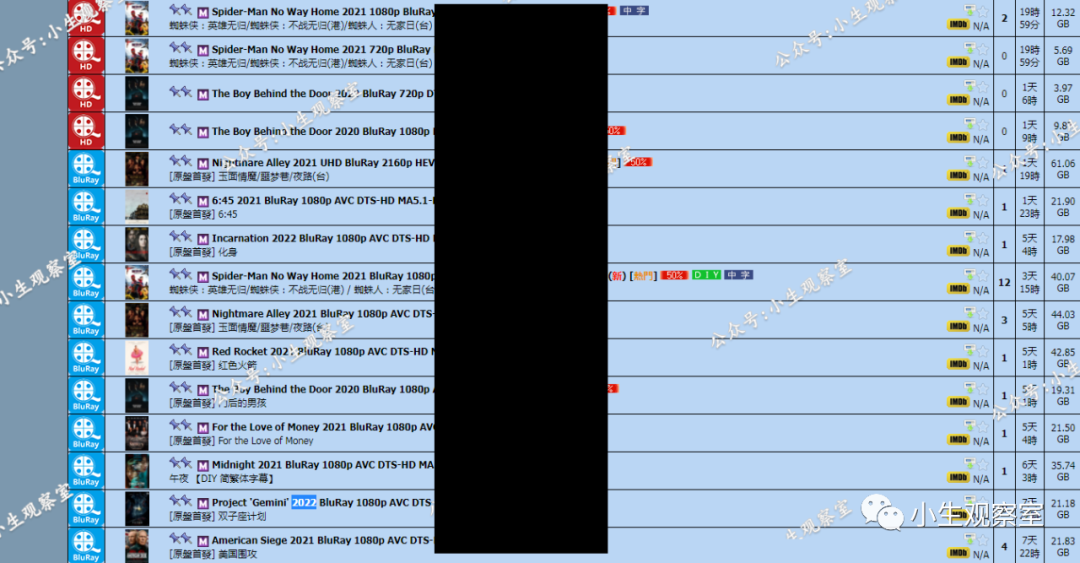Open For the Love of Money 2021 title
Viewport: 1080px width, 563px height.
pos(323,427)
